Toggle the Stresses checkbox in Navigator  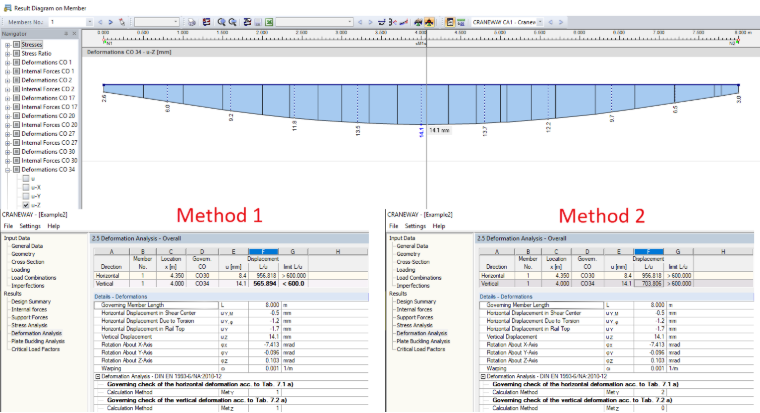point(16,45)
